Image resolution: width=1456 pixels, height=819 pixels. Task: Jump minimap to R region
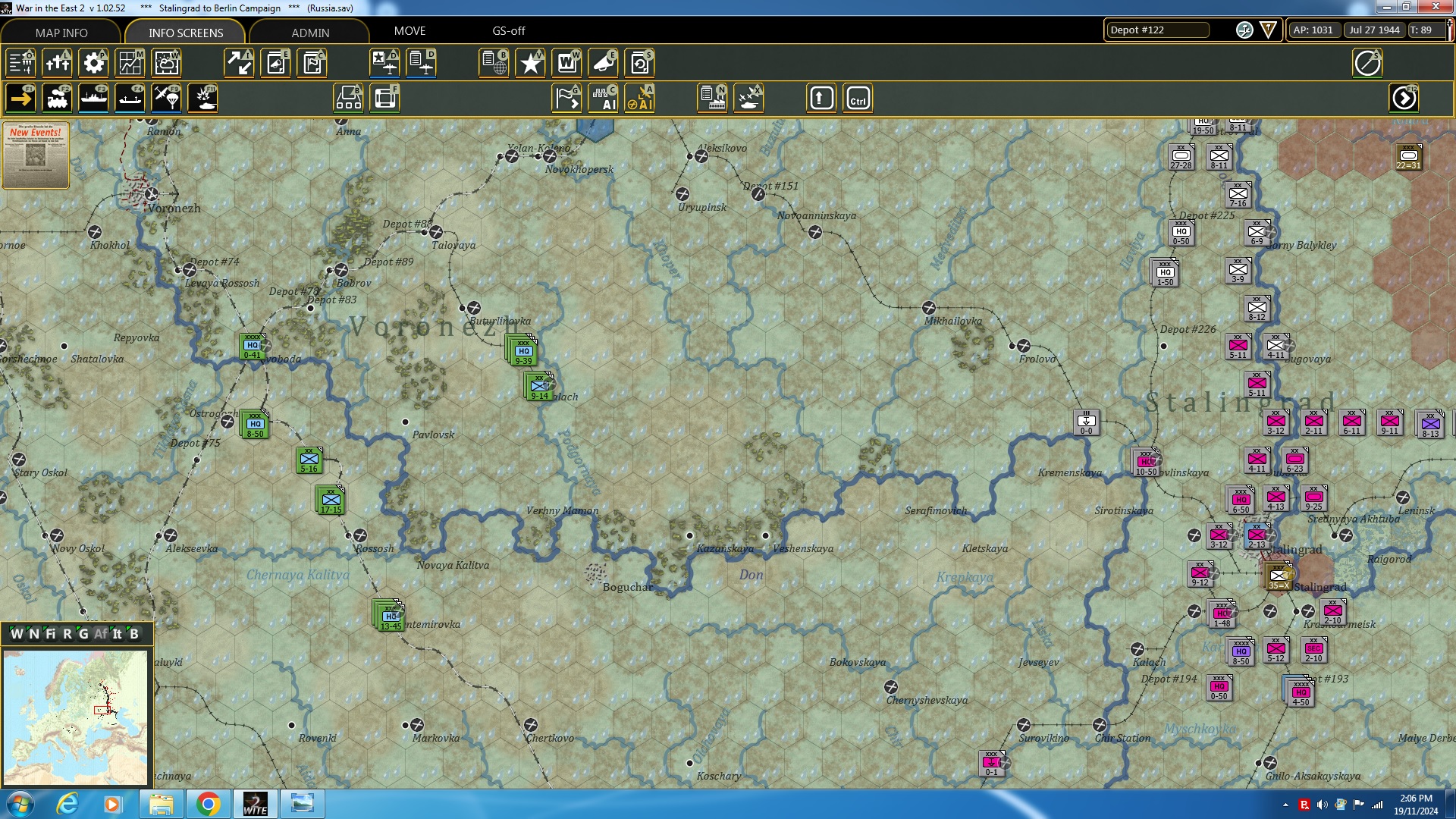[x=67, y=634]
